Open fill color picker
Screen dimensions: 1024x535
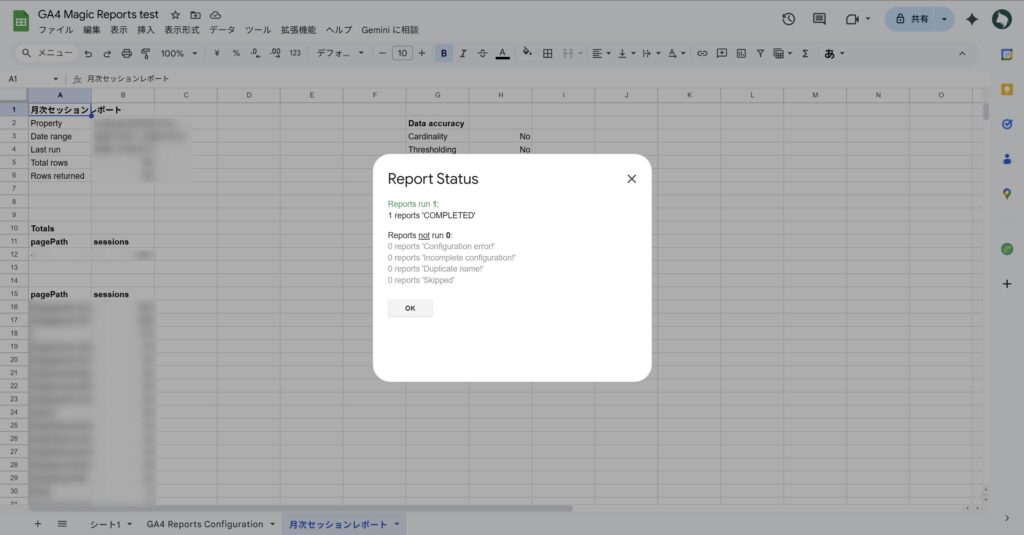[x=527, y=53]
